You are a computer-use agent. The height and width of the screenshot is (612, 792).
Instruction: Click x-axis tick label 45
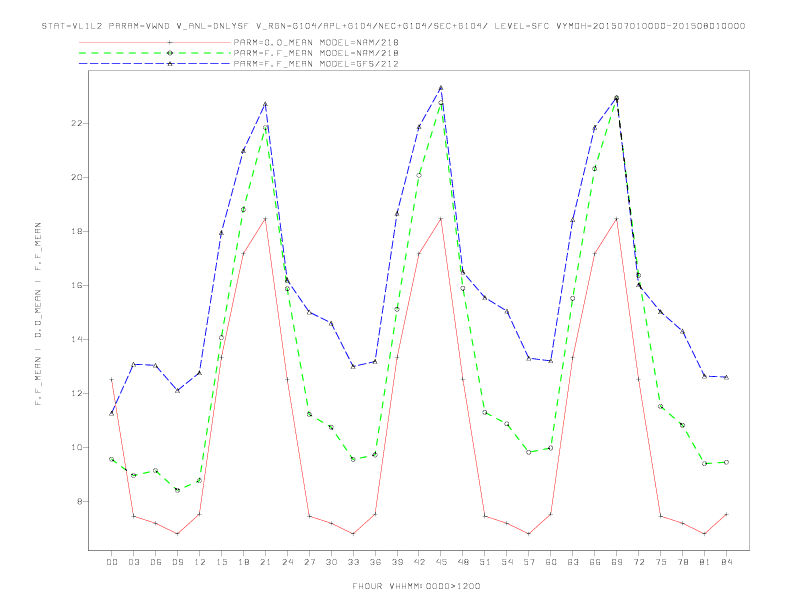click(x=441, y=562)
